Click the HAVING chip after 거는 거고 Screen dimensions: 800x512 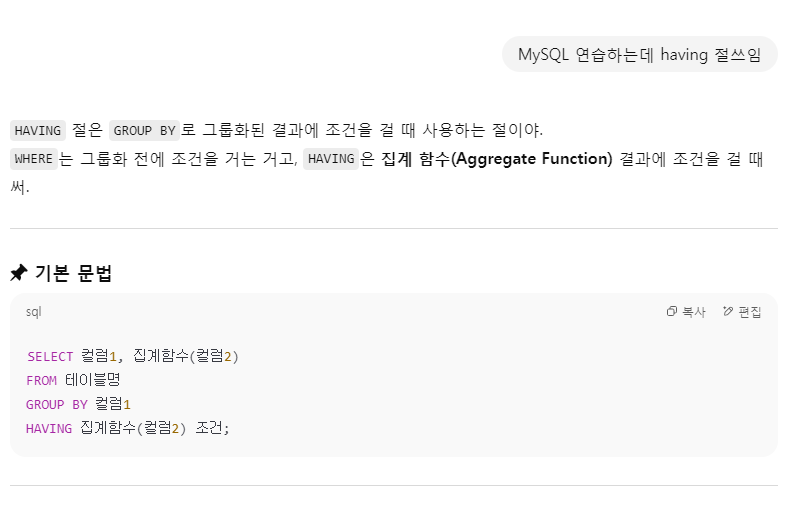click(x=331, y=159)
